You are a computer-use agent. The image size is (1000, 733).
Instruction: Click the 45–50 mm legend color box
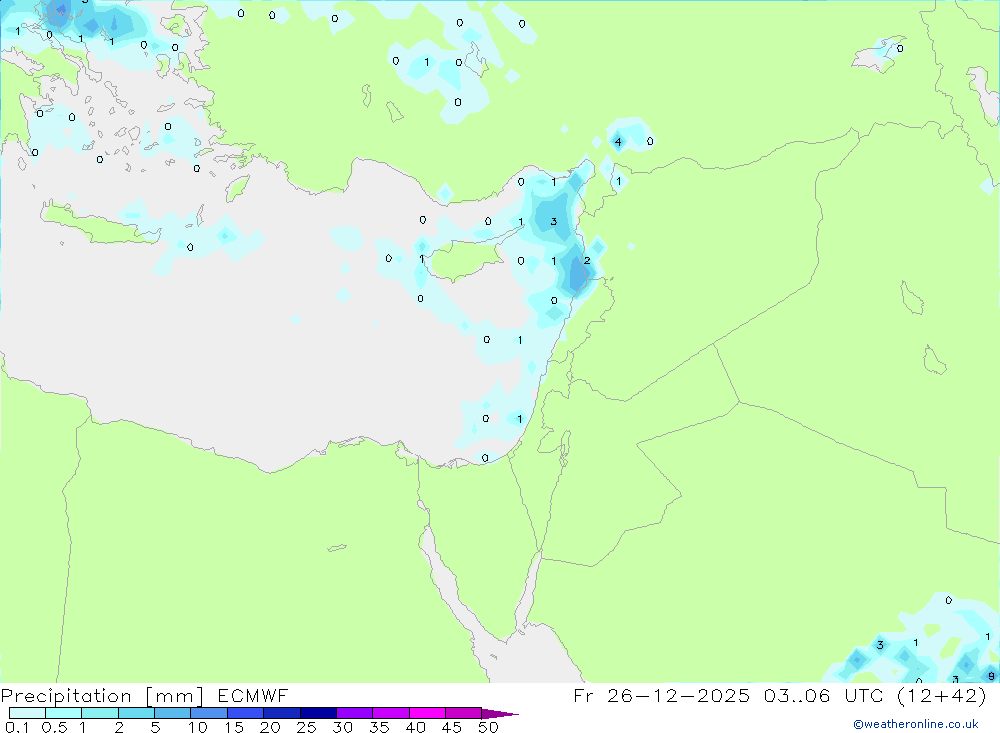point(464,713)
